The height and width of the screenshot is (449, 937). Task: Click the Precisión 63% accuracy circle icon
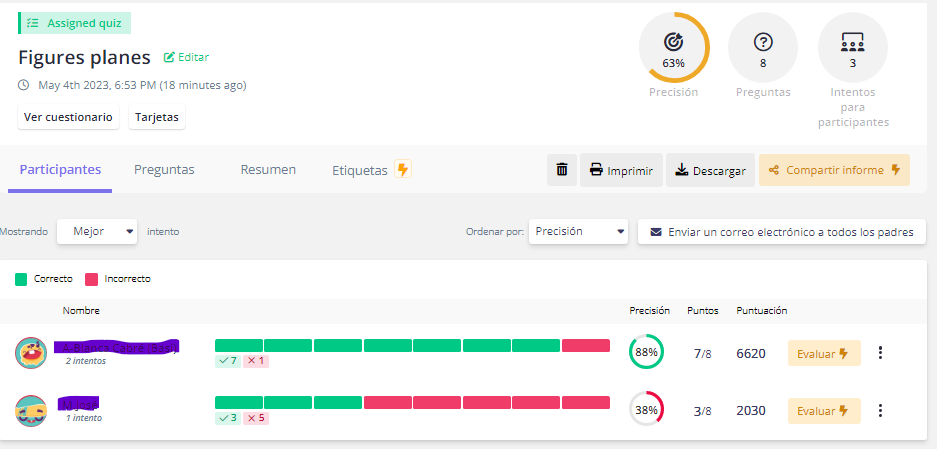pos(673,46)
